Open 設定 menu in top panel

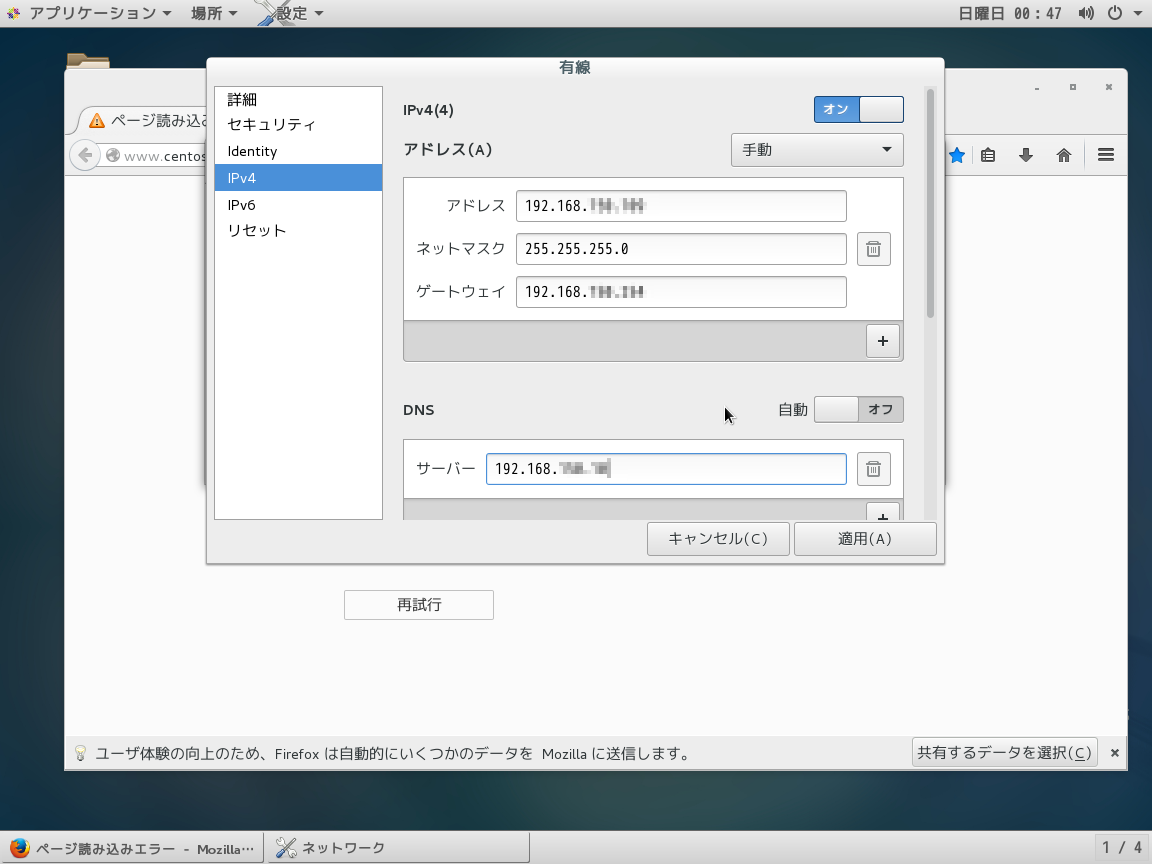point(292,13)
